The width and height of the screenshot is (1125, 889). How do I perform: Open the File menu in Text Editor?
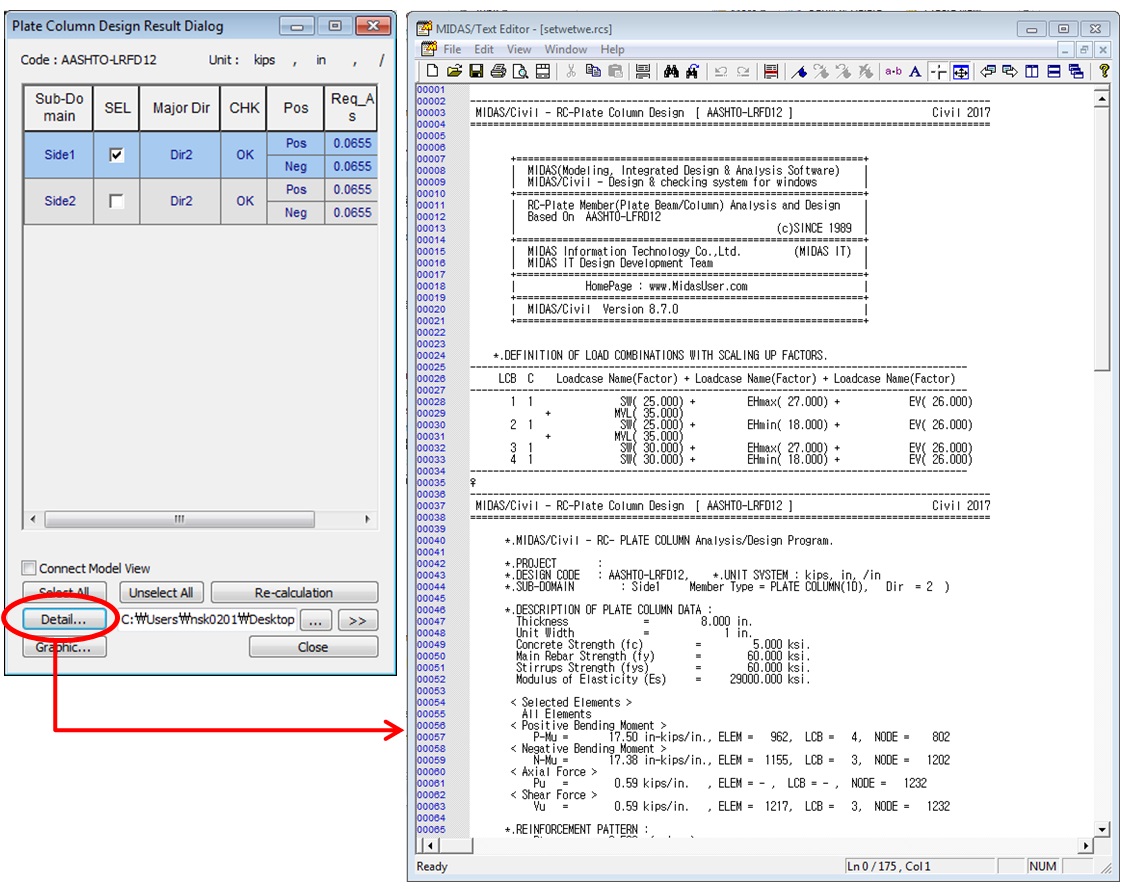pos(452,49)
